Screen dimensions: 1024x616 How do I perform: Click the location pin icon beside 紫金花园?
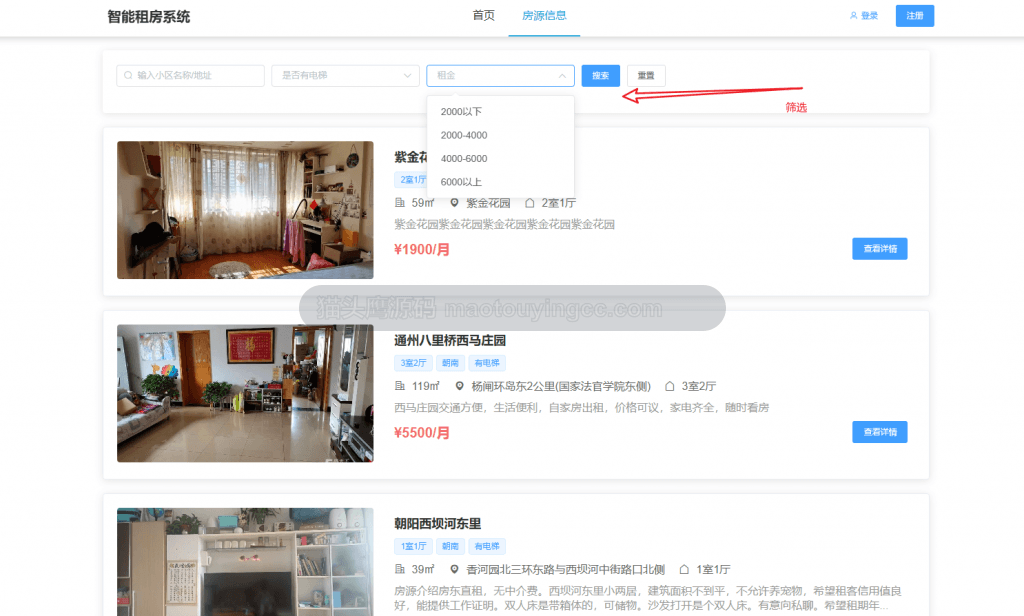pyautogui.click(x=455, y=203)
